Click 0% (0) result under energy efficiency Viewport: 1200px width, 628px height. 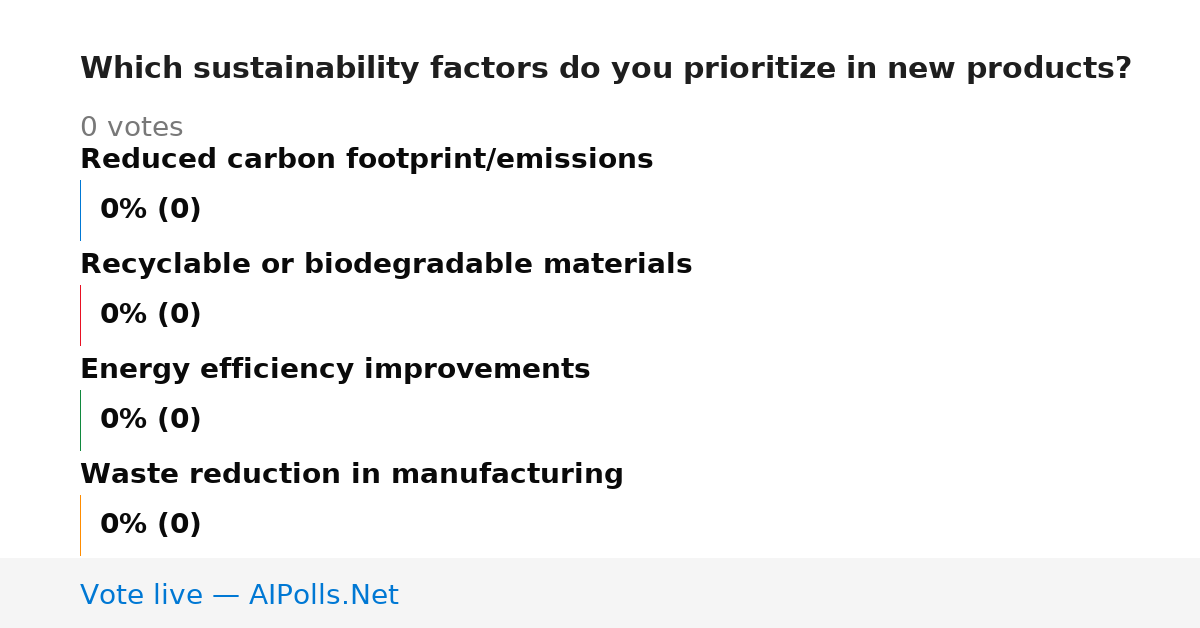[x=151, y=420]
